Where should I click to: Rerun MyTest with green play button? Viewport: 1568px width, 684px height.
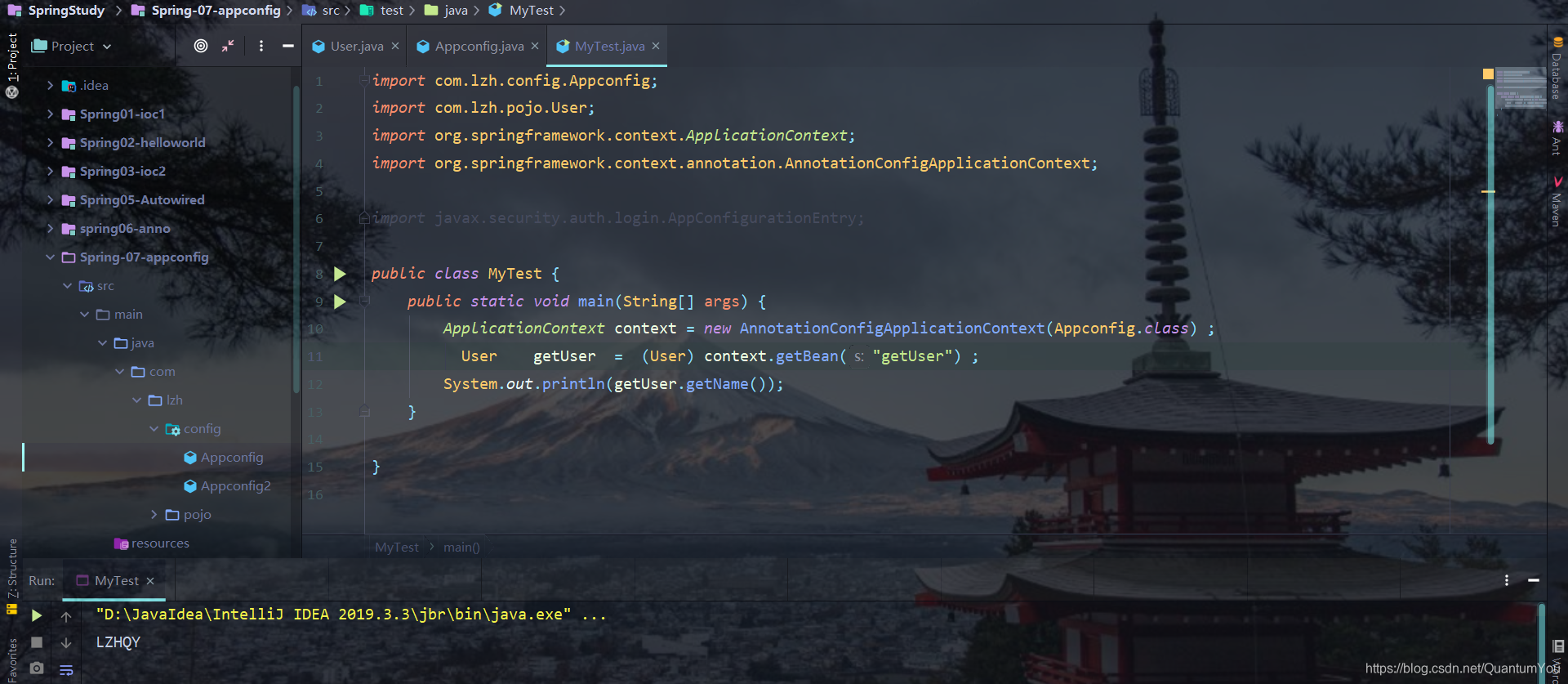coord(37,615)
